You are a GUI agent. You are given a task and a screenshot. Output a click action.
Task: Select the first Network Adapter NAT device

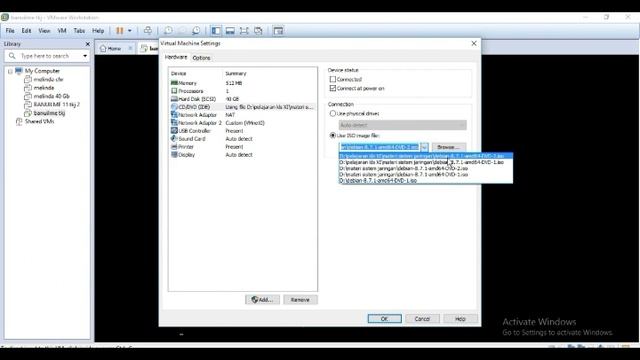click(x=242, y=115)
